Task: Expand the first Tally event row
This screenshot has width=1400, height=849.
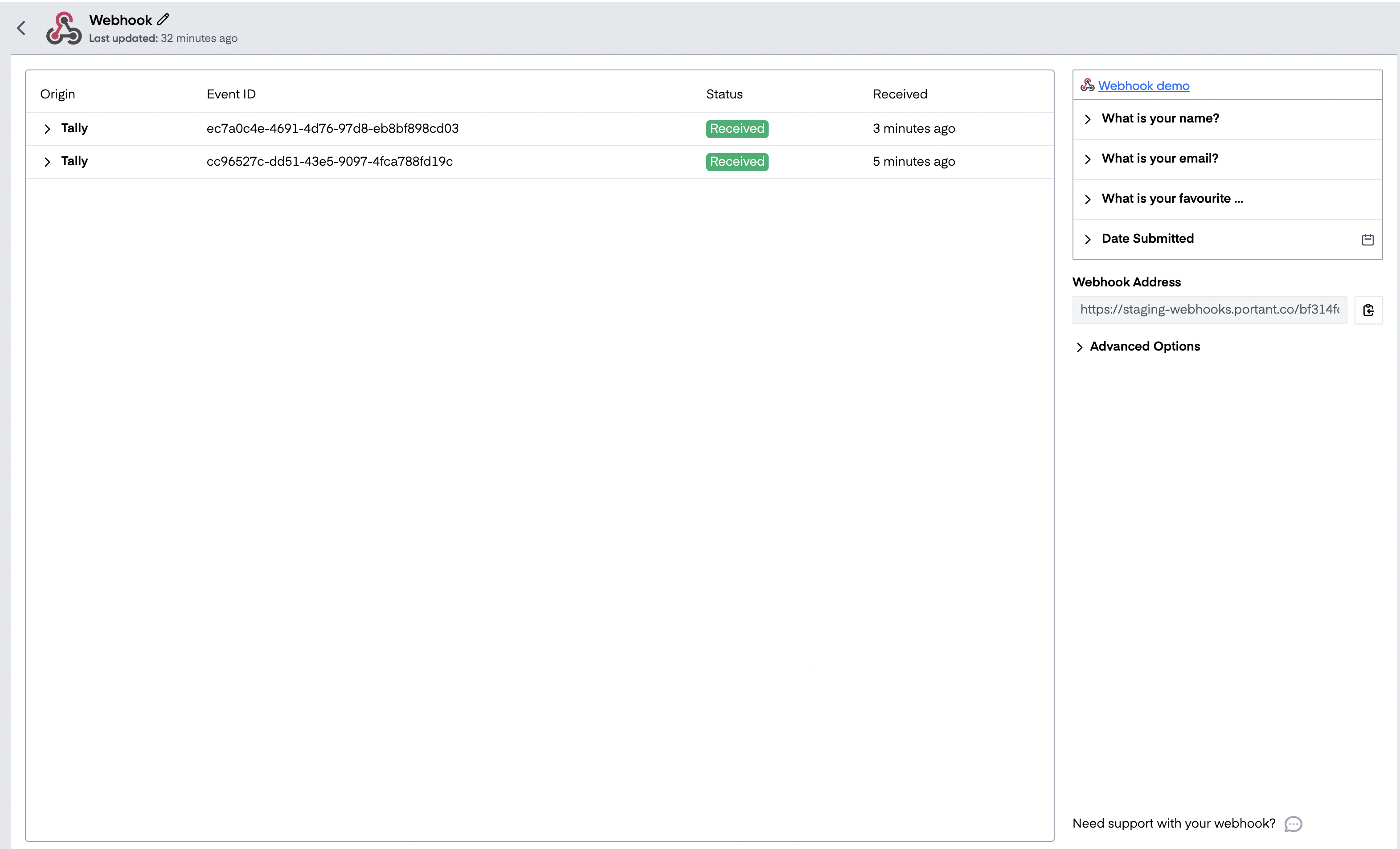Action: pos(47,129)
